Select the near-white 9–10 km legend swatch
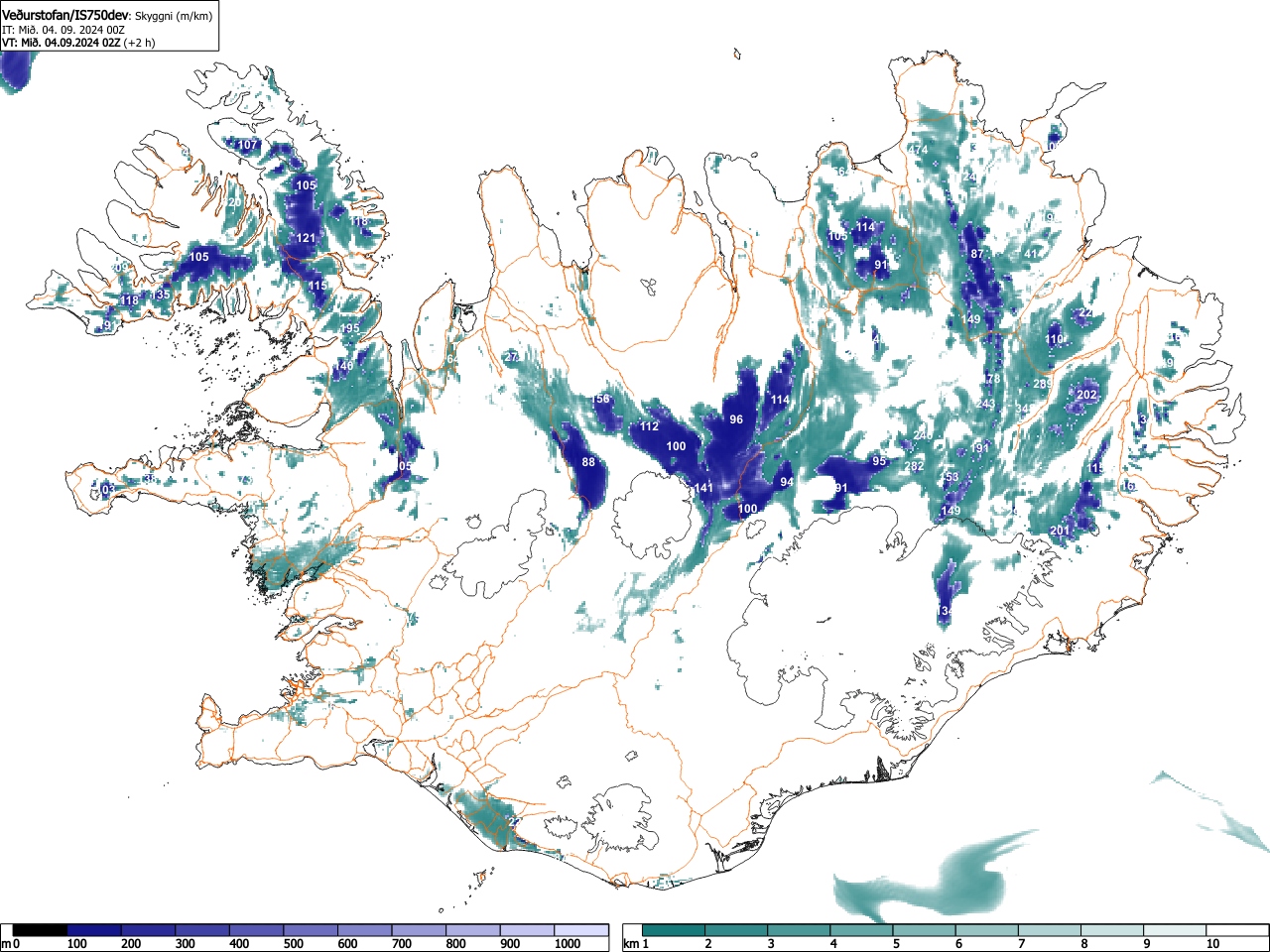 point(1176,930)
